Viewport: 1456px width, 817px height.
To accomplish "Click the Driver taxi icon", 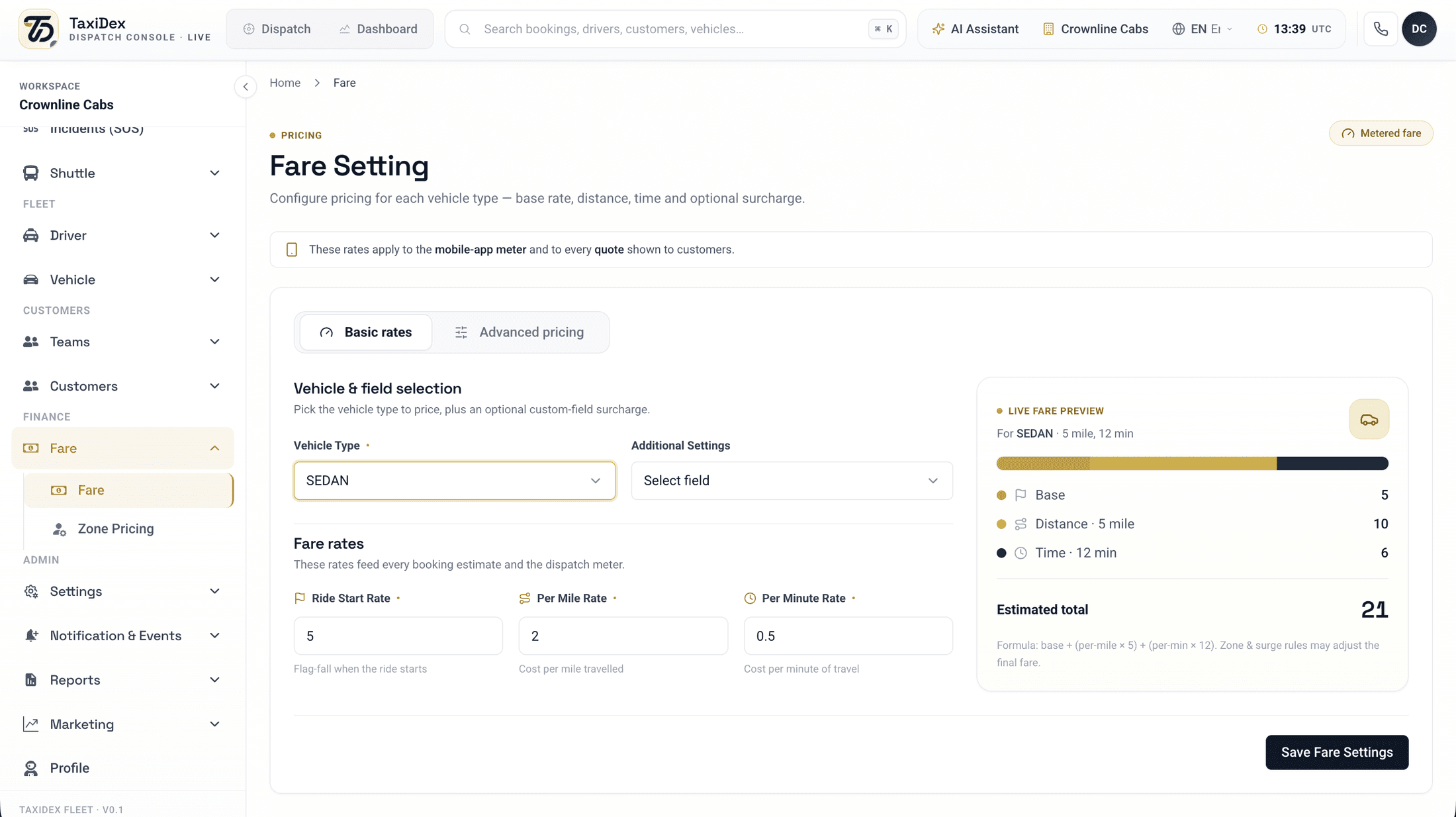I will pos(30,235).
